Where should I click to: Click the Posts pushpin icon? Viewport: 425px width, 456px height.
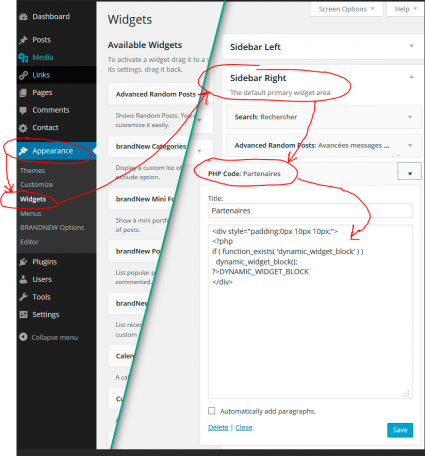pos(23,40)
